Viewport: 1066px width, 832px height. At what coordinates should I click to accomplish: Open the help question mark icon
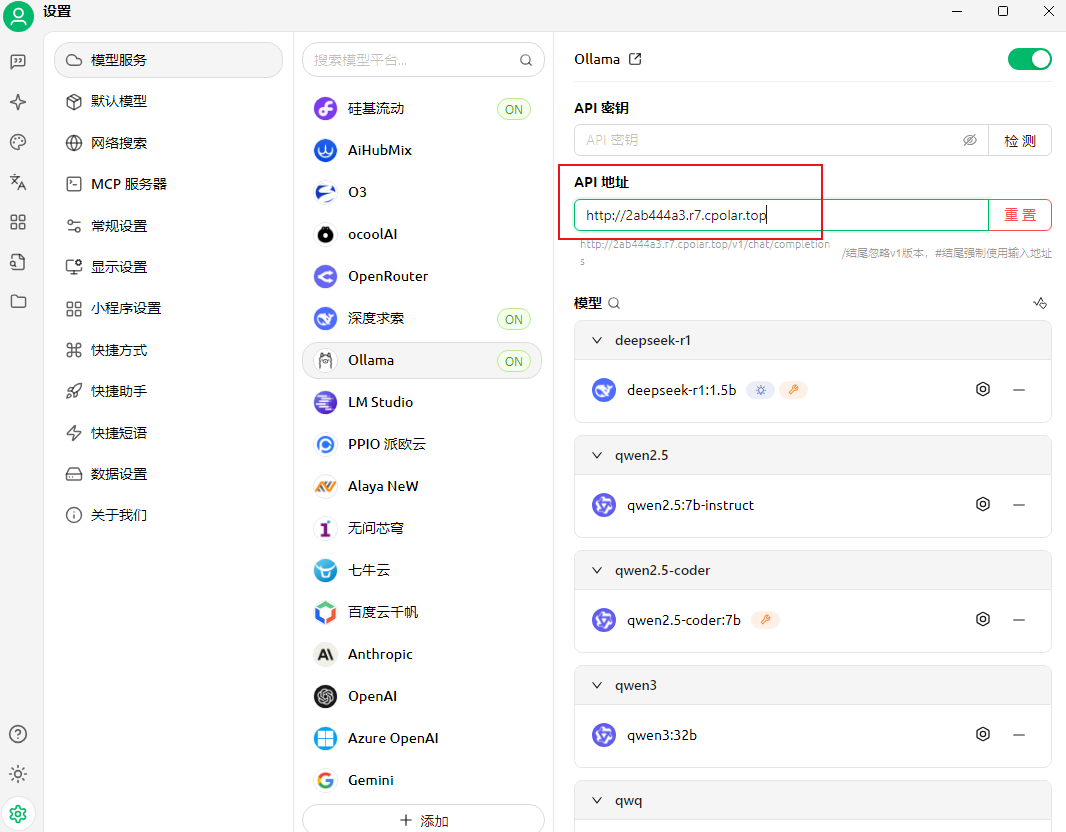coord(18,734)
